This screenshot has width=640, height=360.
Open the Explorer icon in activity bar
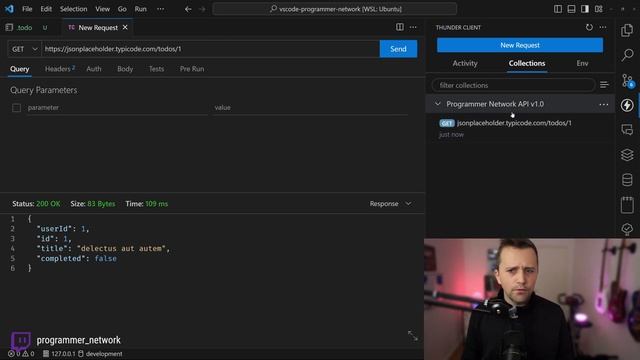coord(627,30)
